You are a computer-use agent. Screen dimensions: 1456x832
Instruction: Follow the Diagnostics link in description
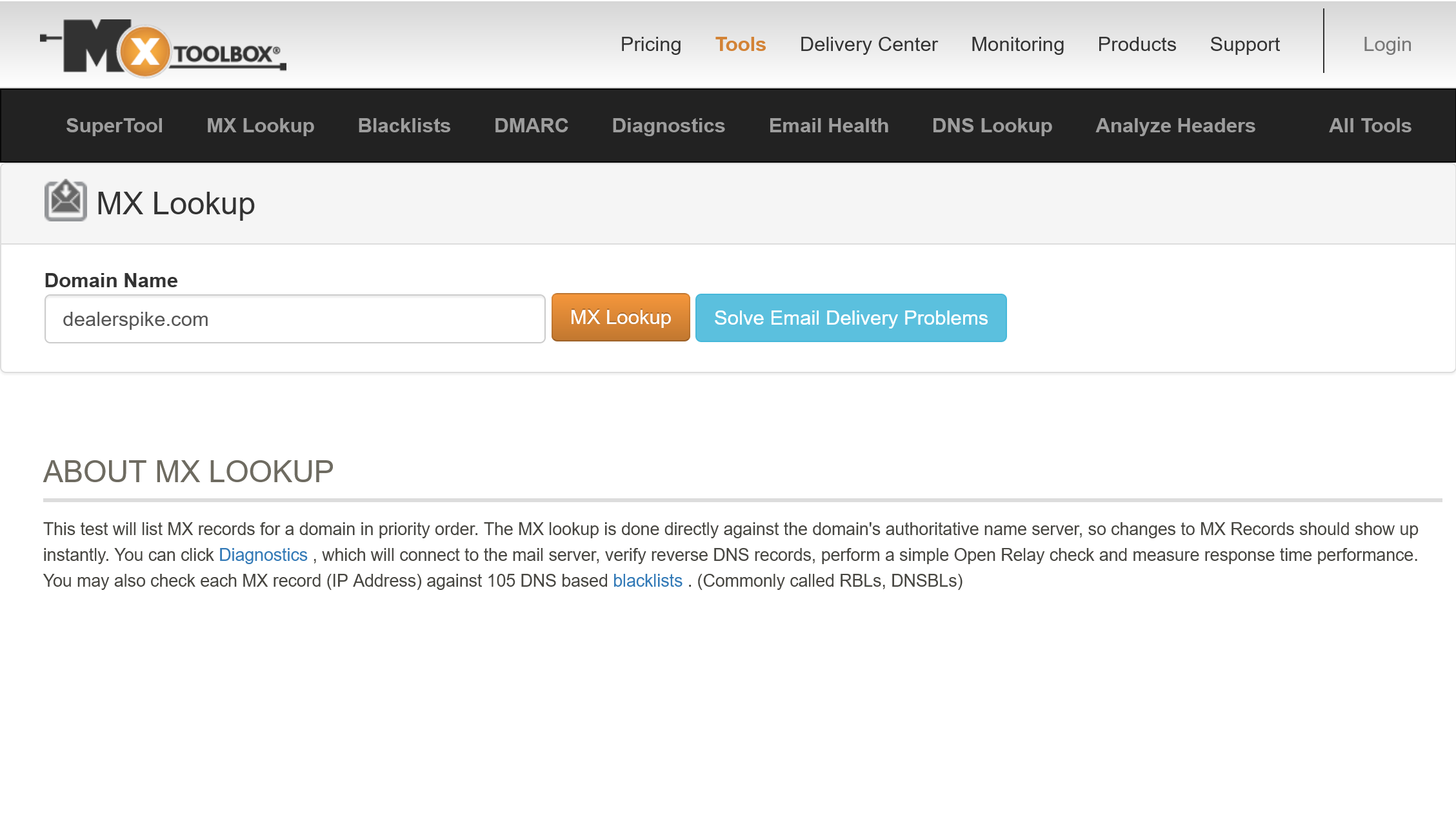point(263,554)
